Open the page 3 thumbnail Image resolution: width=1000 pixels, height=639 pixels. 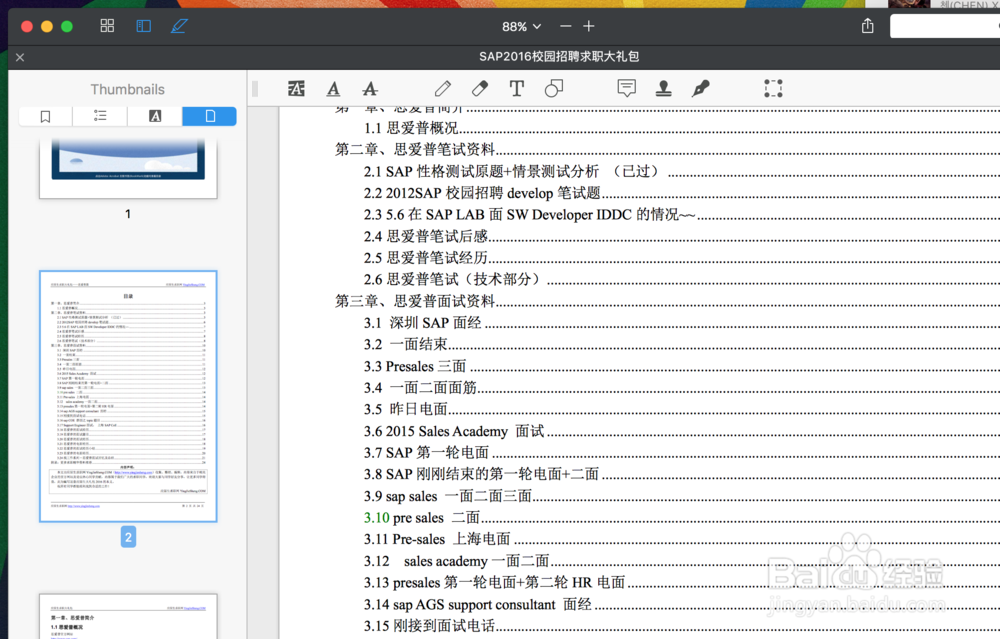point(128,616)
